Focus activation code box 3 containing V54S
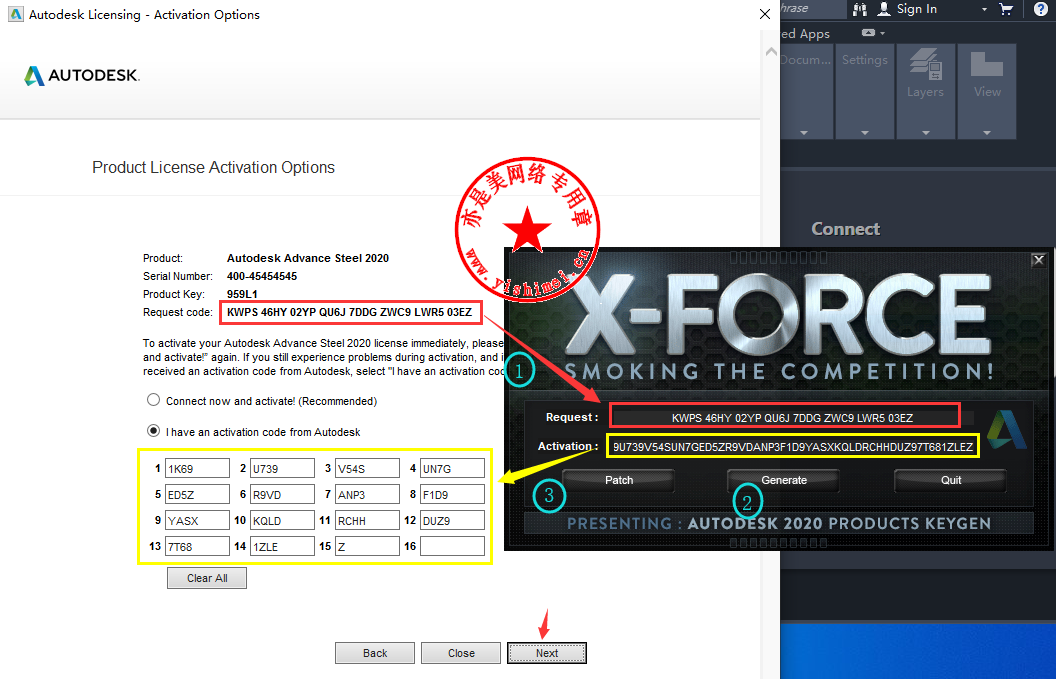 [367, 468]
